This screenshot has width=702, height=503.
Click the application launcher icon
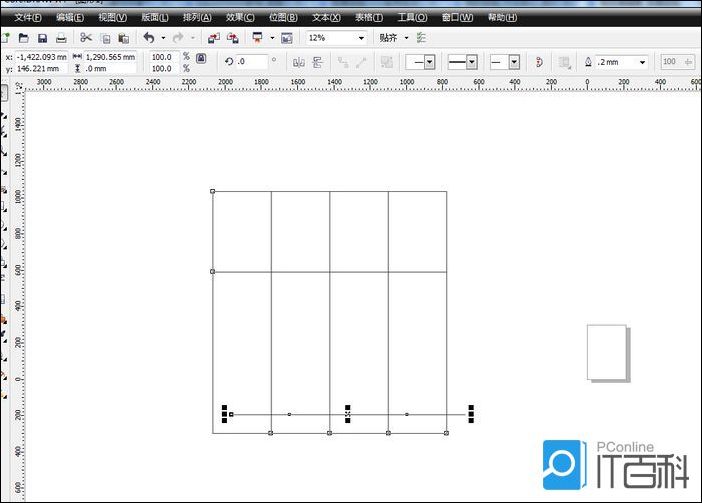tap(257, 38)
